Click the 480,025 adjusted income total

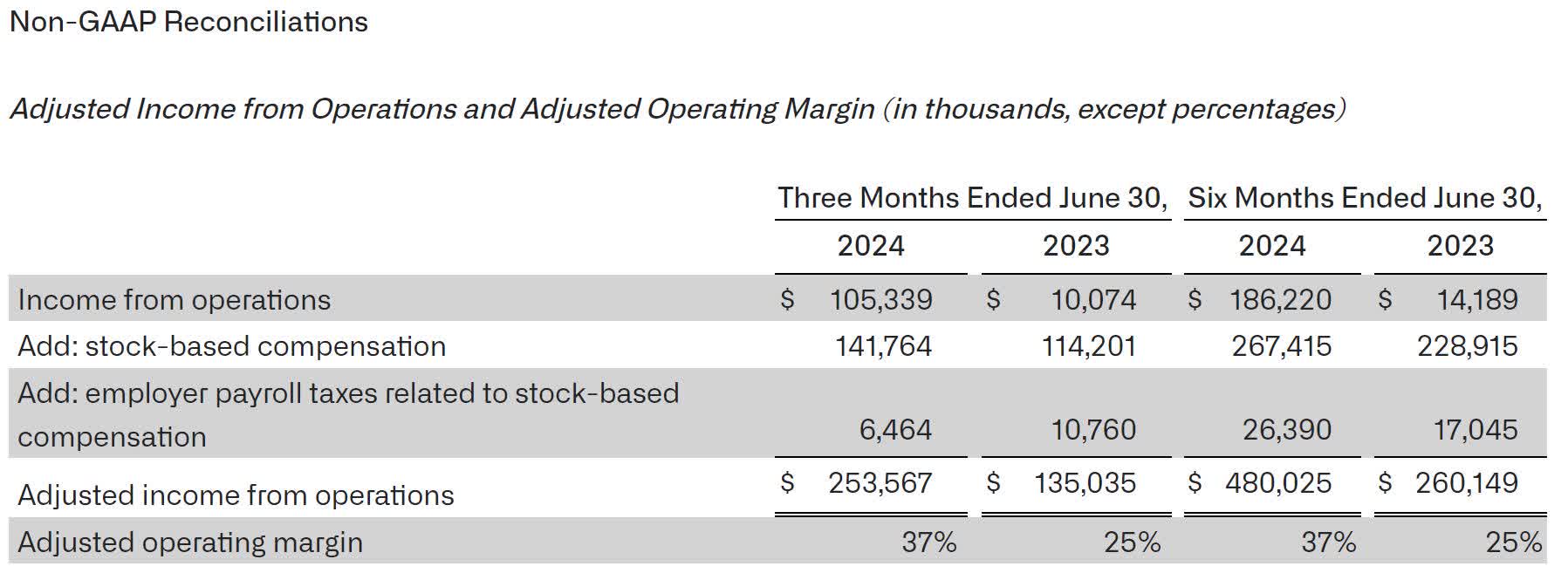coord(1278,483)
